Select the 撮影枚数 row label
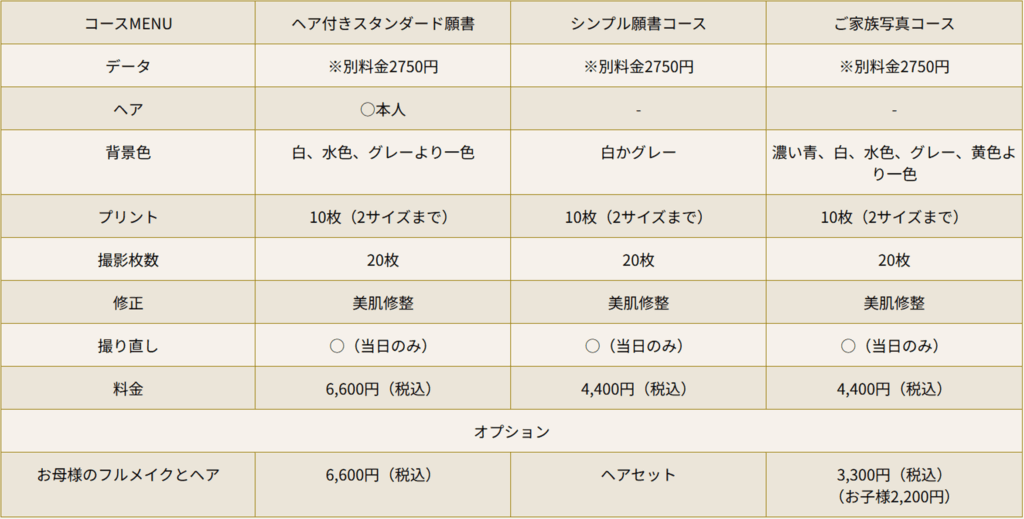Viewport: 1024px width, 519px height. click(x=128, y=260)
